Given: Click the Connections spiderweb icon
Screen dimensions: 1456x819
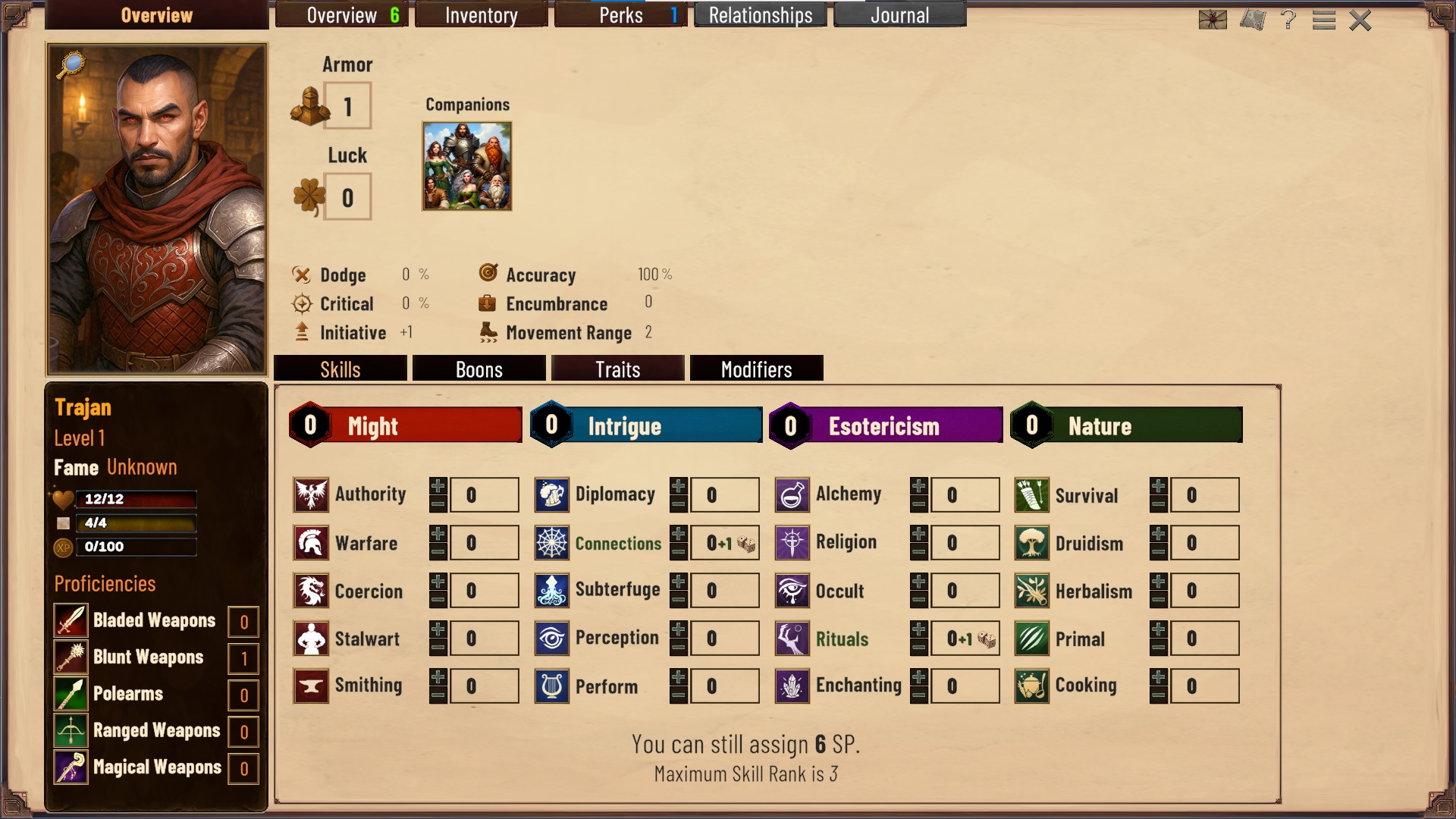Looking at the screenshot, I should (x=551, y=543).
